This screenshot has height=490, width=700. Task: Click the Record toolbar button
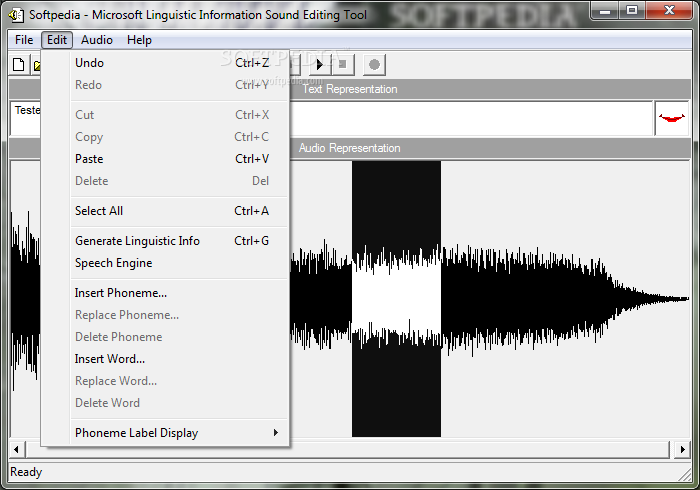click(374, 65)
